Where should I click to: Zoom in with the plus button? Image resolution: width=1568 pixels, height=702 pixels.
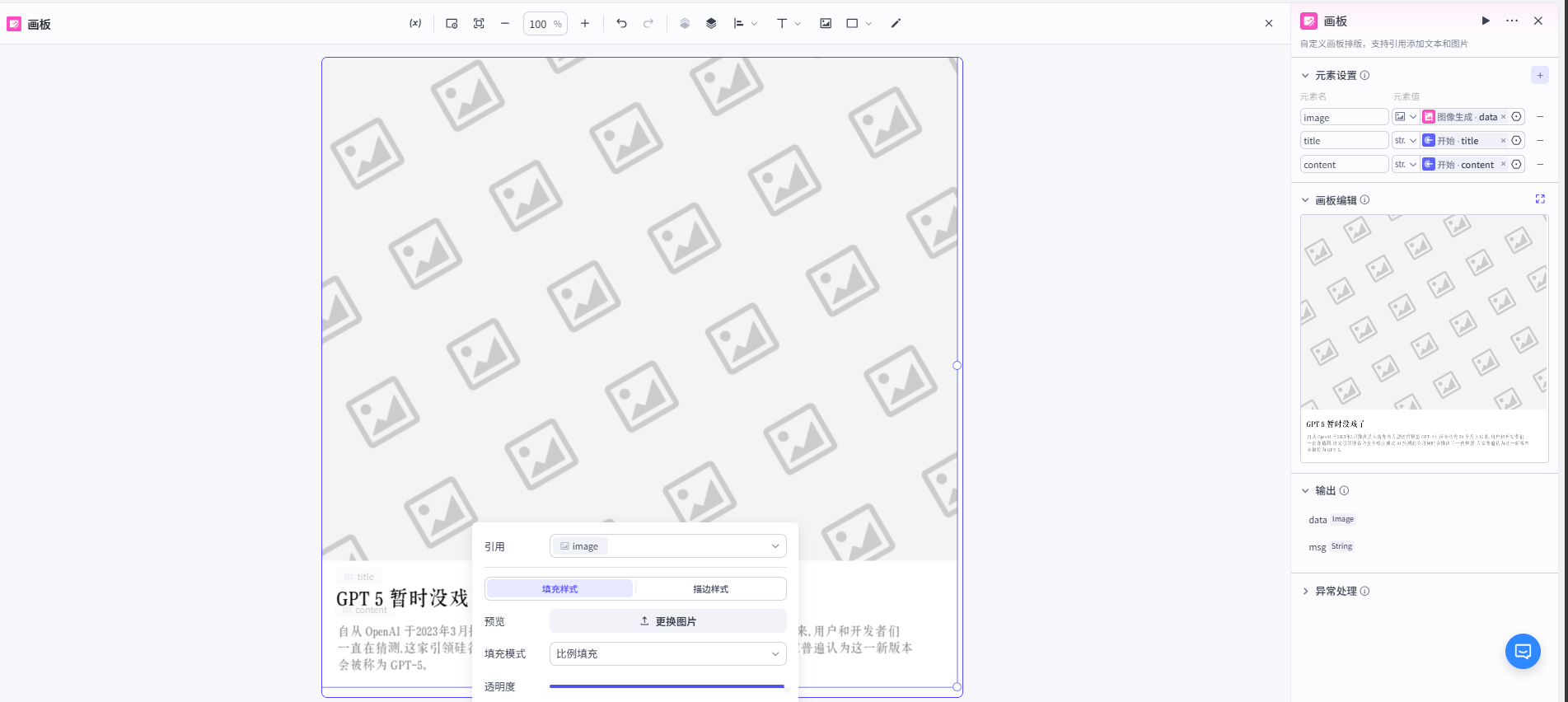pos(585,24)
